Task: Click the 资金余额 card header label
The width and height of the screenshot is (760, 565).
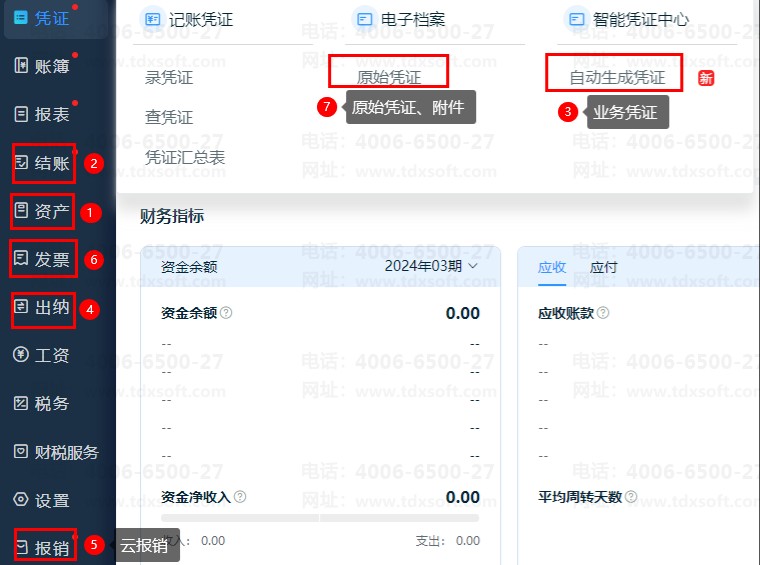Action: tap(189, 267)
